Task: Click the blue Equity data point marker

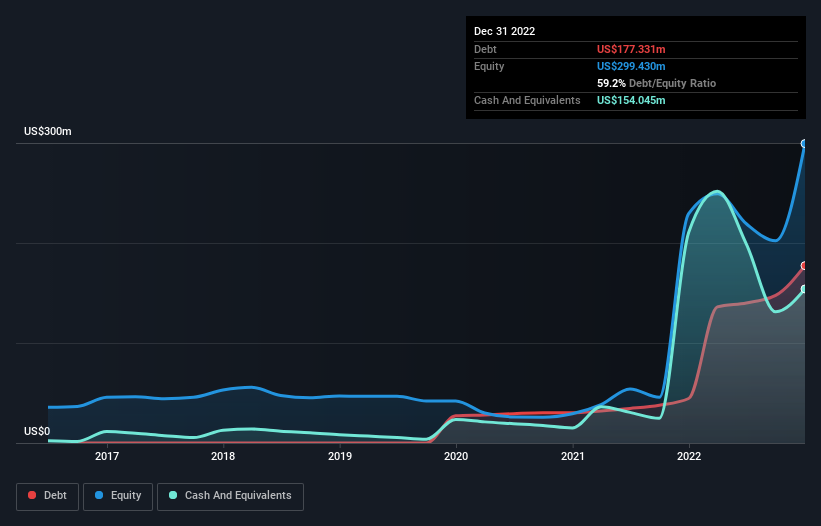Action: (804, 143)
